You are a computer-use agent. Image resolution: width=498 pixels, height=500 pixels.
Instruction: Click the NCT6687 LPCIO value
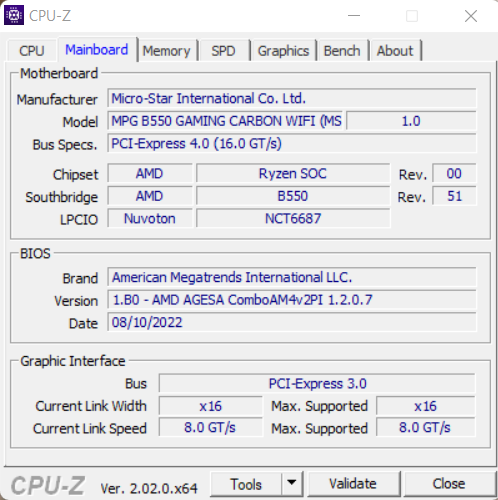pyautogui.click(x=293, y=219)
